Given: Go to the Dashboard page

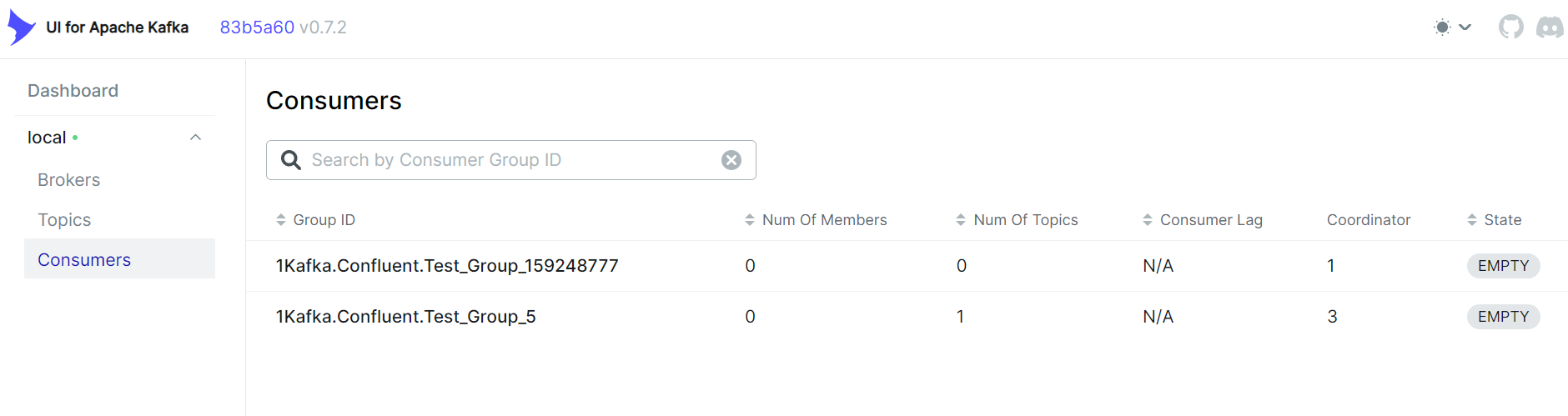Looking at the screenshot, I should tap(73, 91).
